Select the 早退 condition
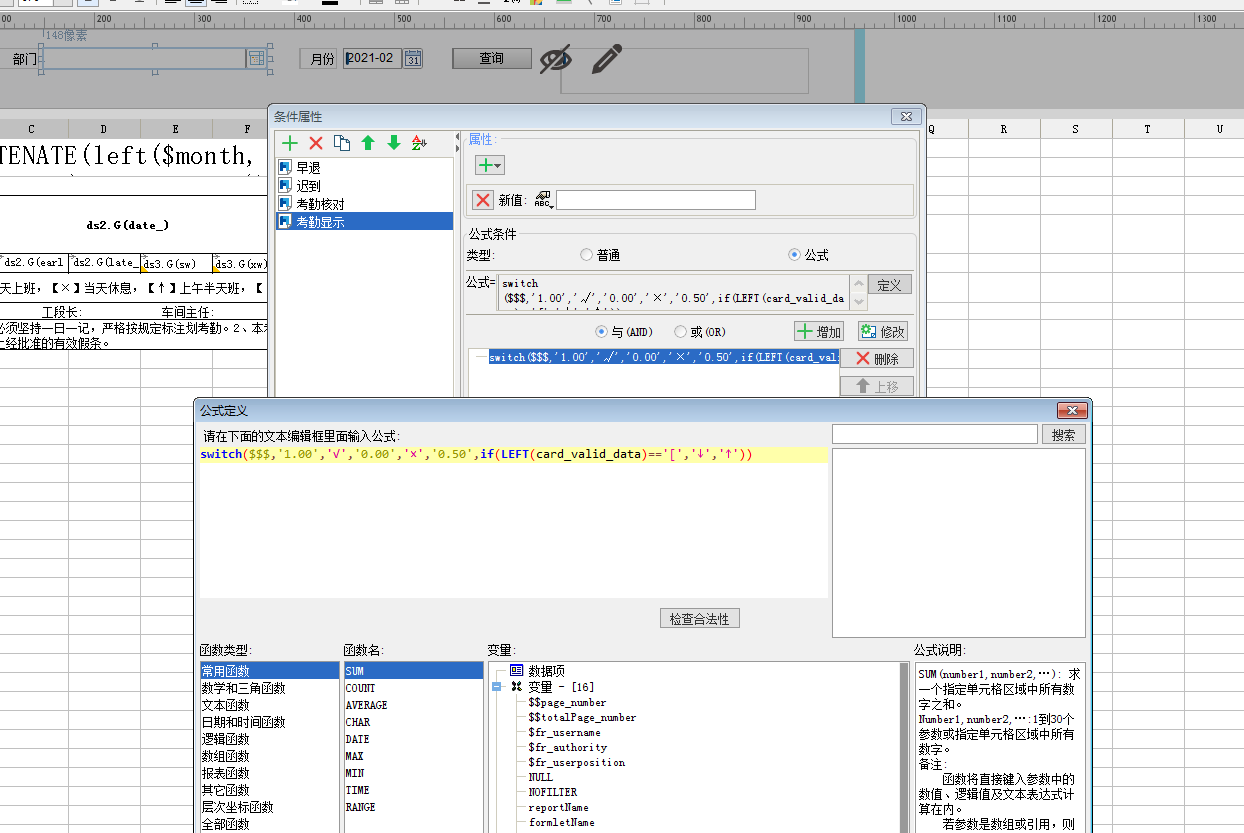 364,168
